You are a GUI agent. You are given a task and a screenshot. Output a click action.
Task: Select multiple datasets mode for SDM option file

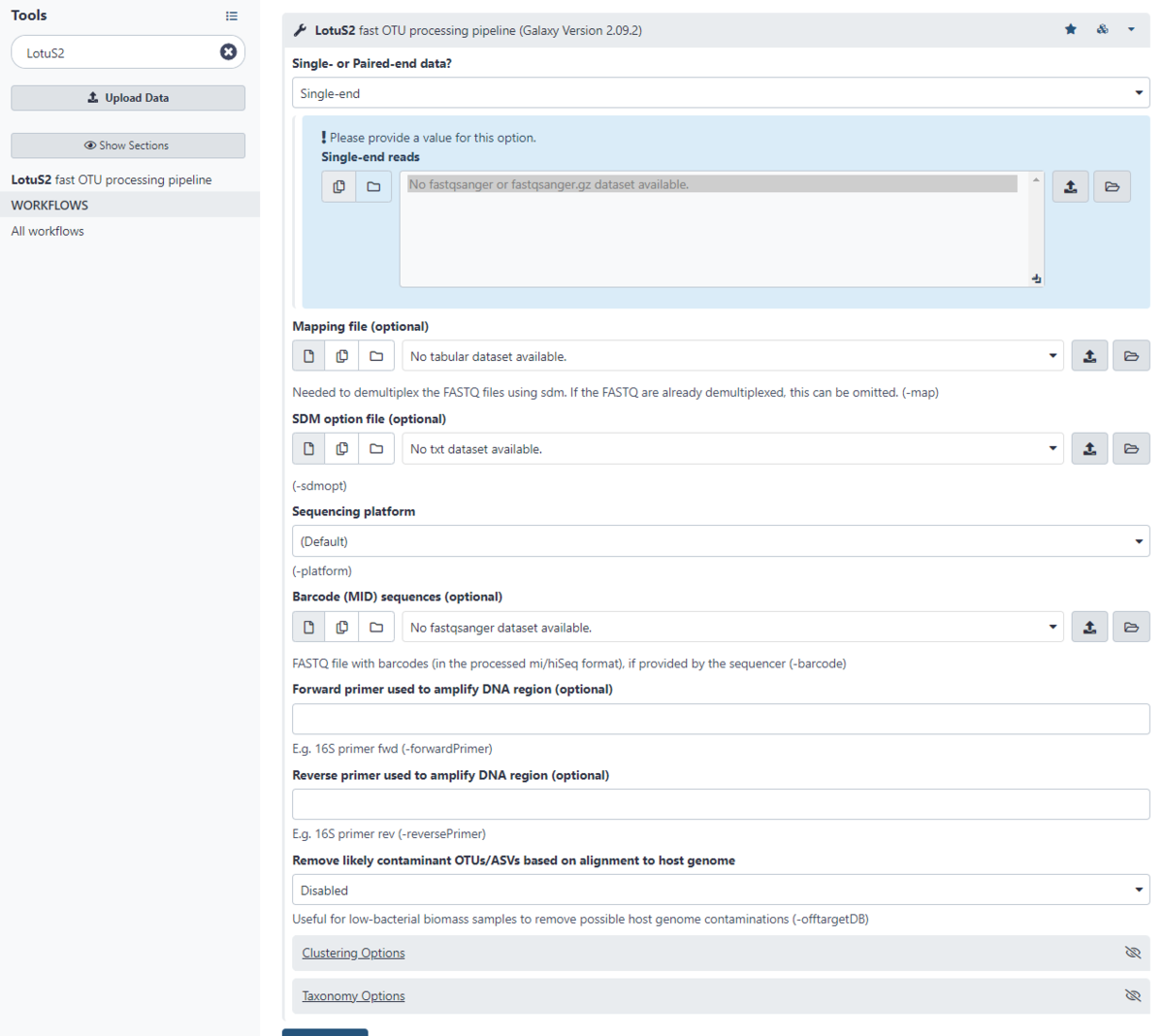click(x=341, y=448)
